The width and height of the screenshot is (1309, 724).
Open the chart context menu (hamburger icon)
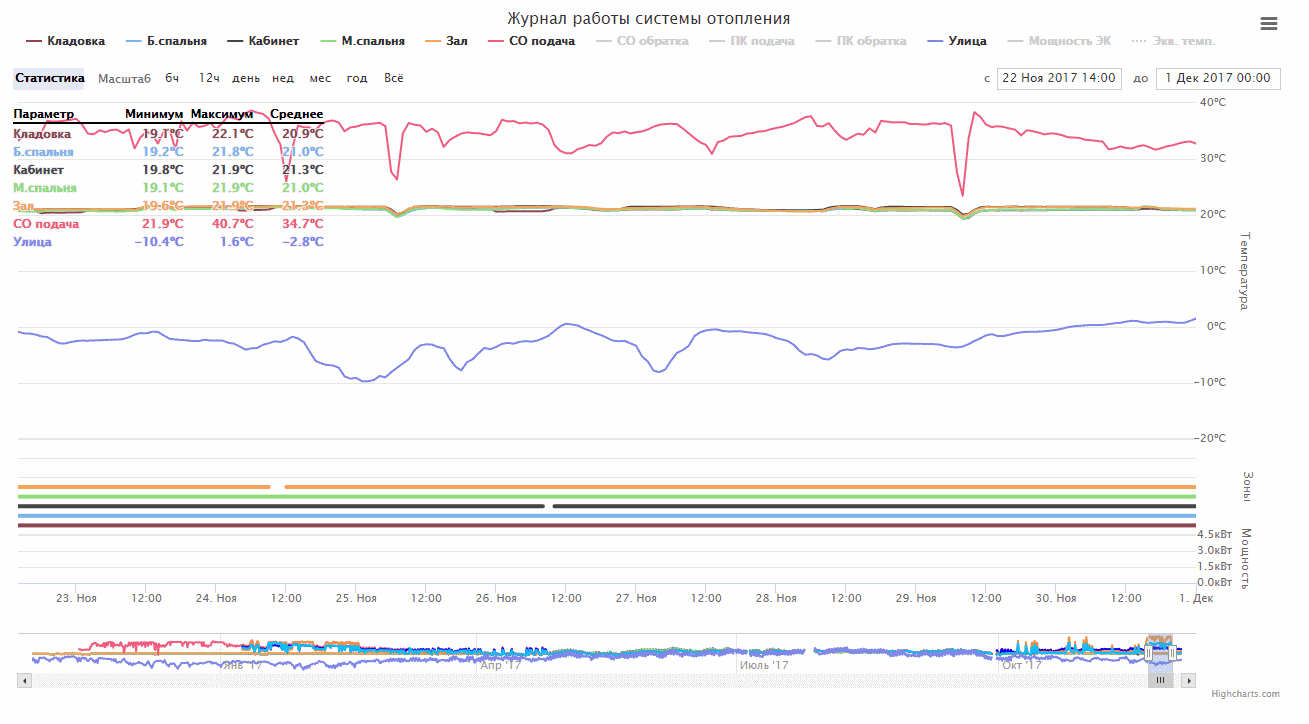[x=1269, y=24]
